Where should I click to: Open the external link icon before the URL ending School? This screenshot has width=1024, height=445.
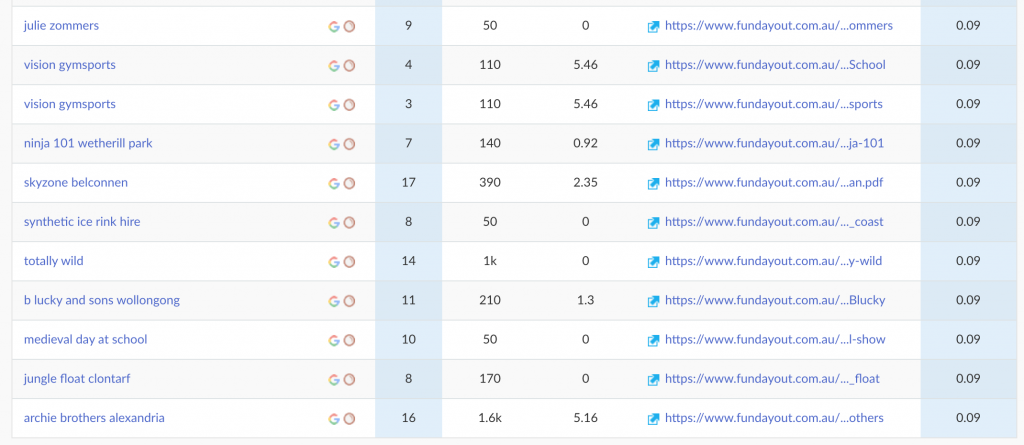tap(653, 66)
